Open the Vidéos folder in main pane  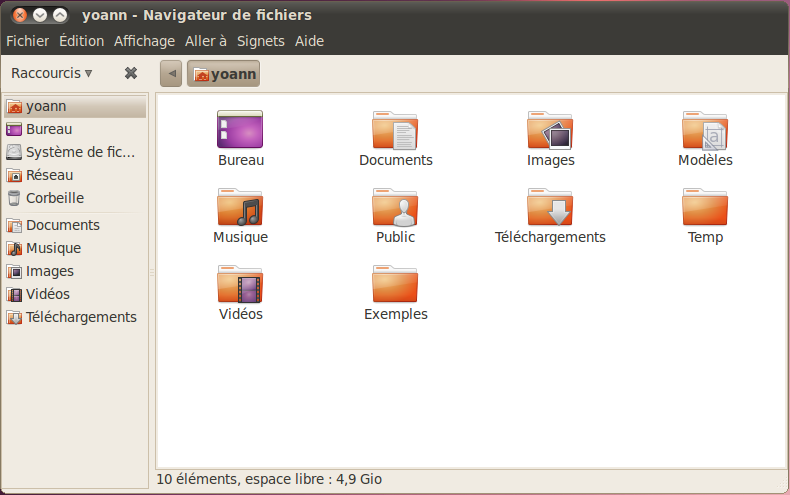click(x=240, y=284)
